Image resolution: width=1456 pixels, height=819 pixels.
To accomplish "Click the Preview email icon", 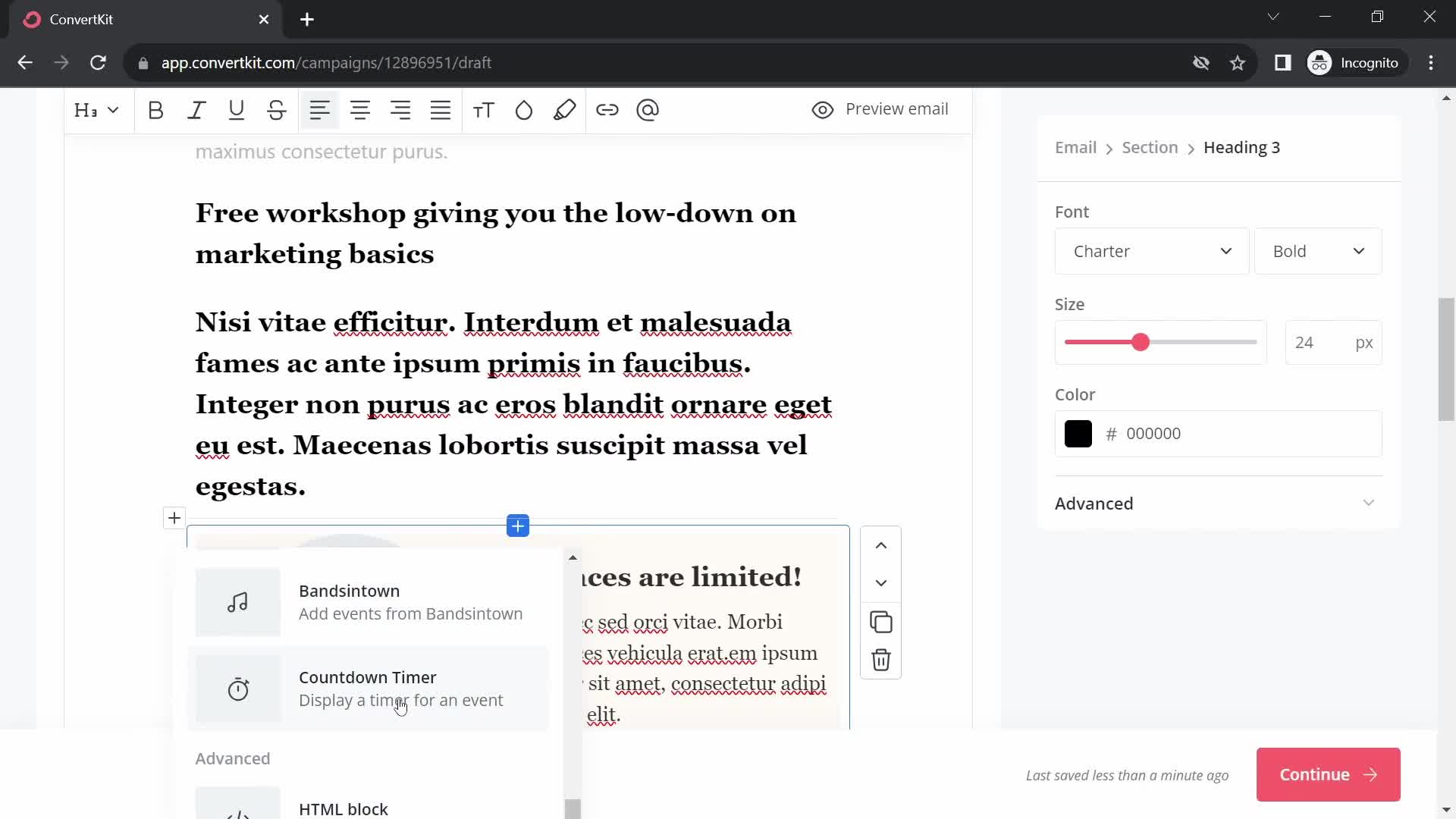I will tap(823, 109).
